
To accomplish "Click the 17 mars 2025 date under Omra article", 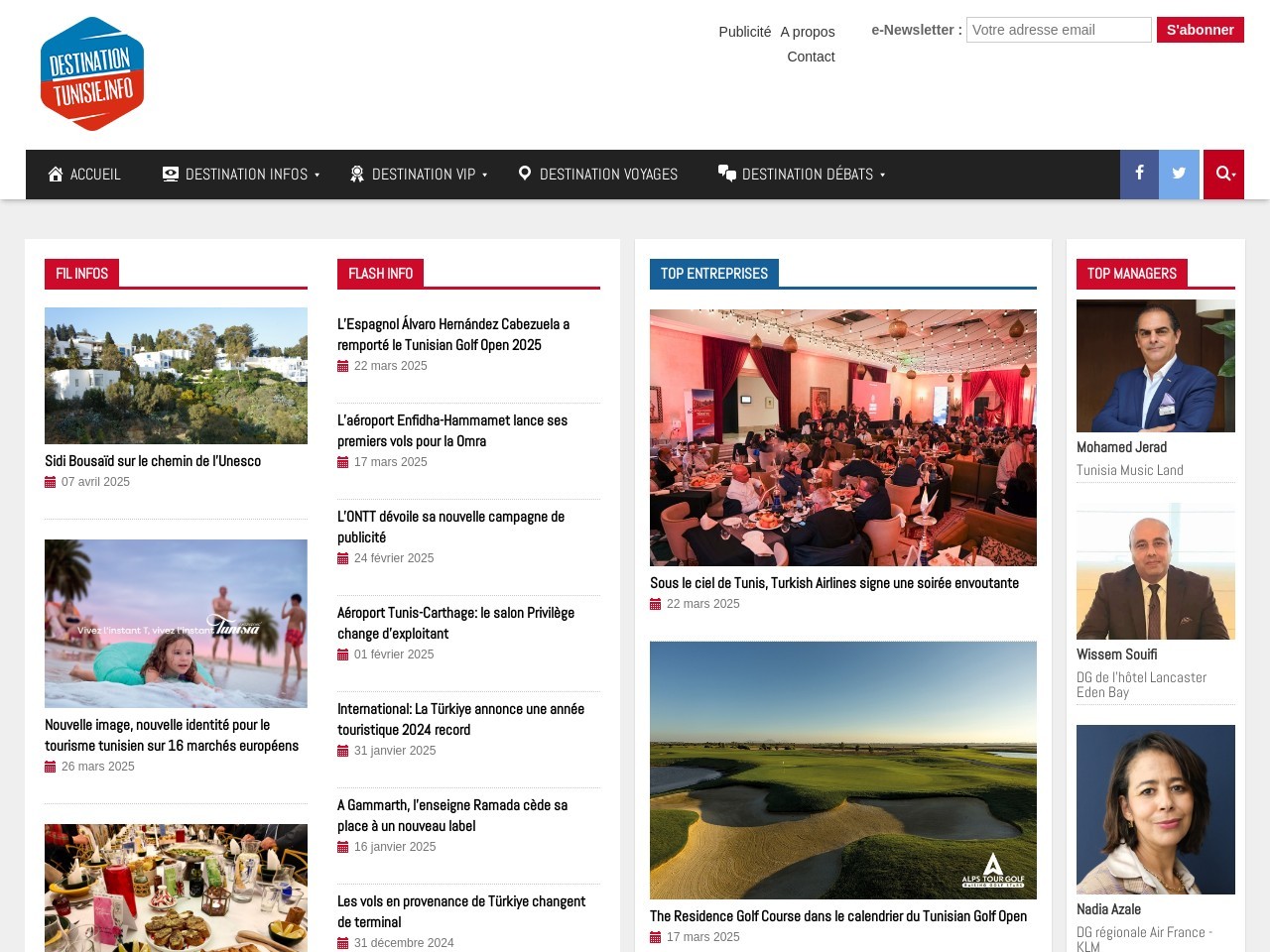I will click(391, 462).
